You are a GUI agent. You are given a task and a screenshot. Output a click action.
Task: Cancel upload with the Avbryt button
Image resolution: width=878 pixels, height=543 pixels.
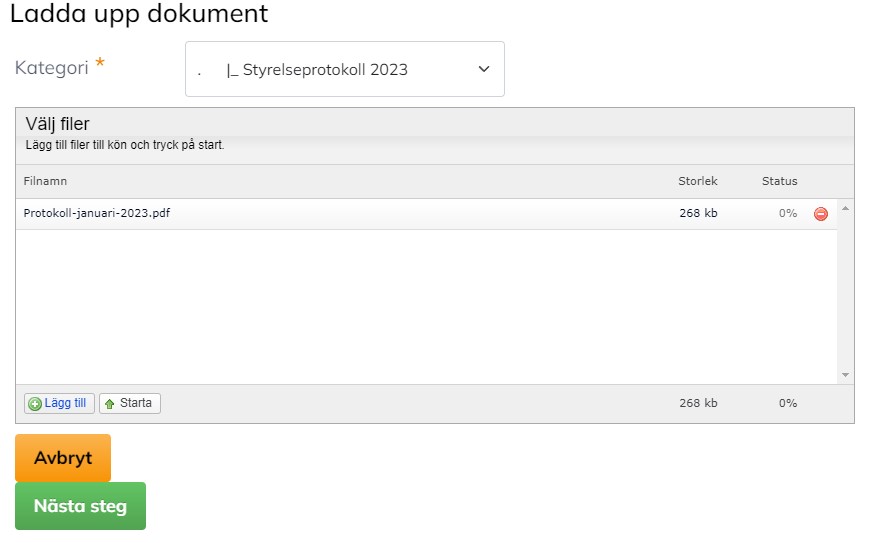(63, 457)
